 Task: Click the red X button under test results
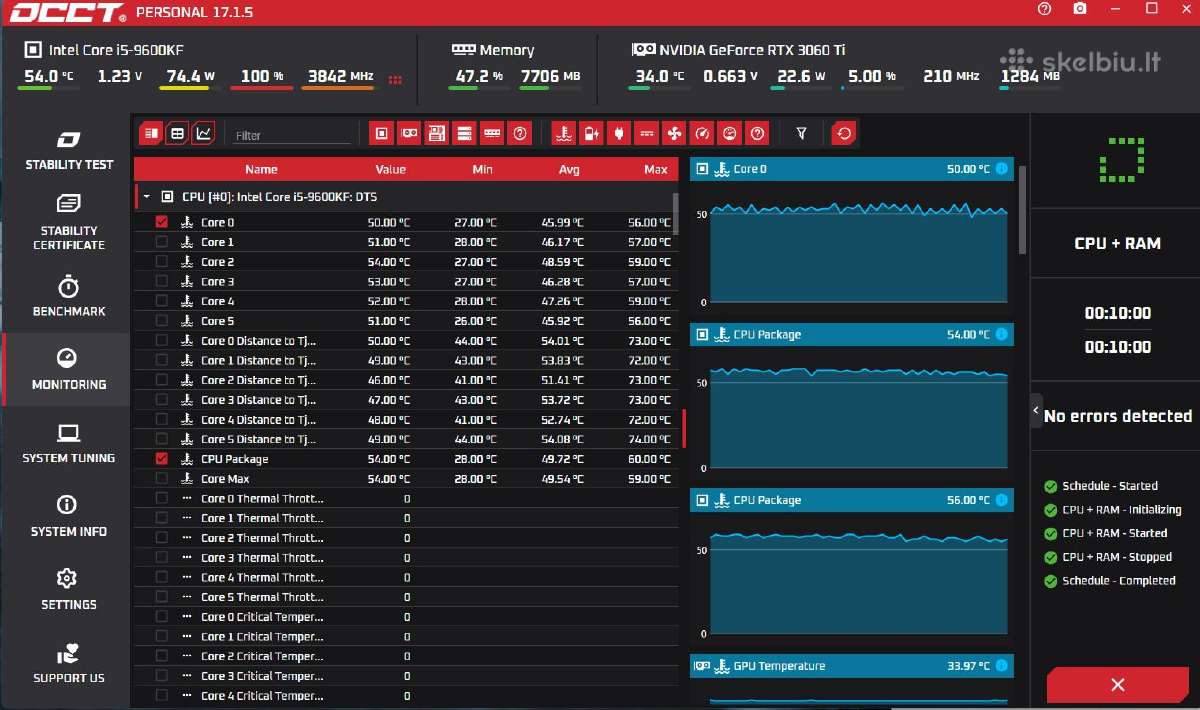[x=1118, y=685]
